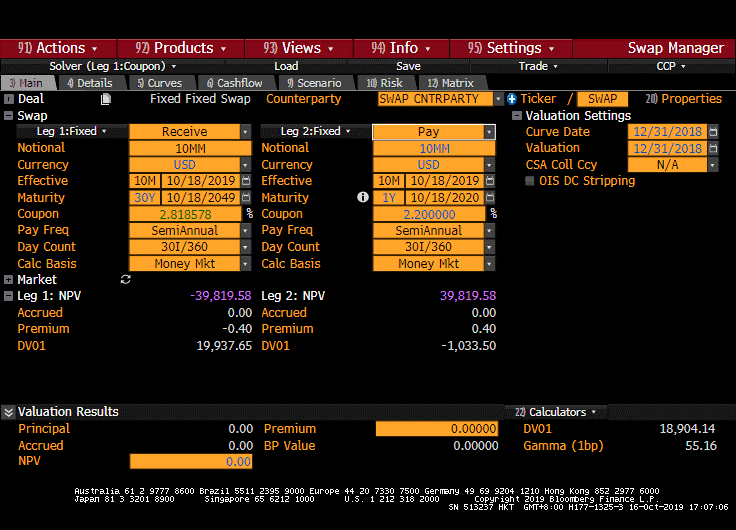Click the SWAP ticker field
The height and width of the screenshot is (530, 736).
(x=602, y=99)
